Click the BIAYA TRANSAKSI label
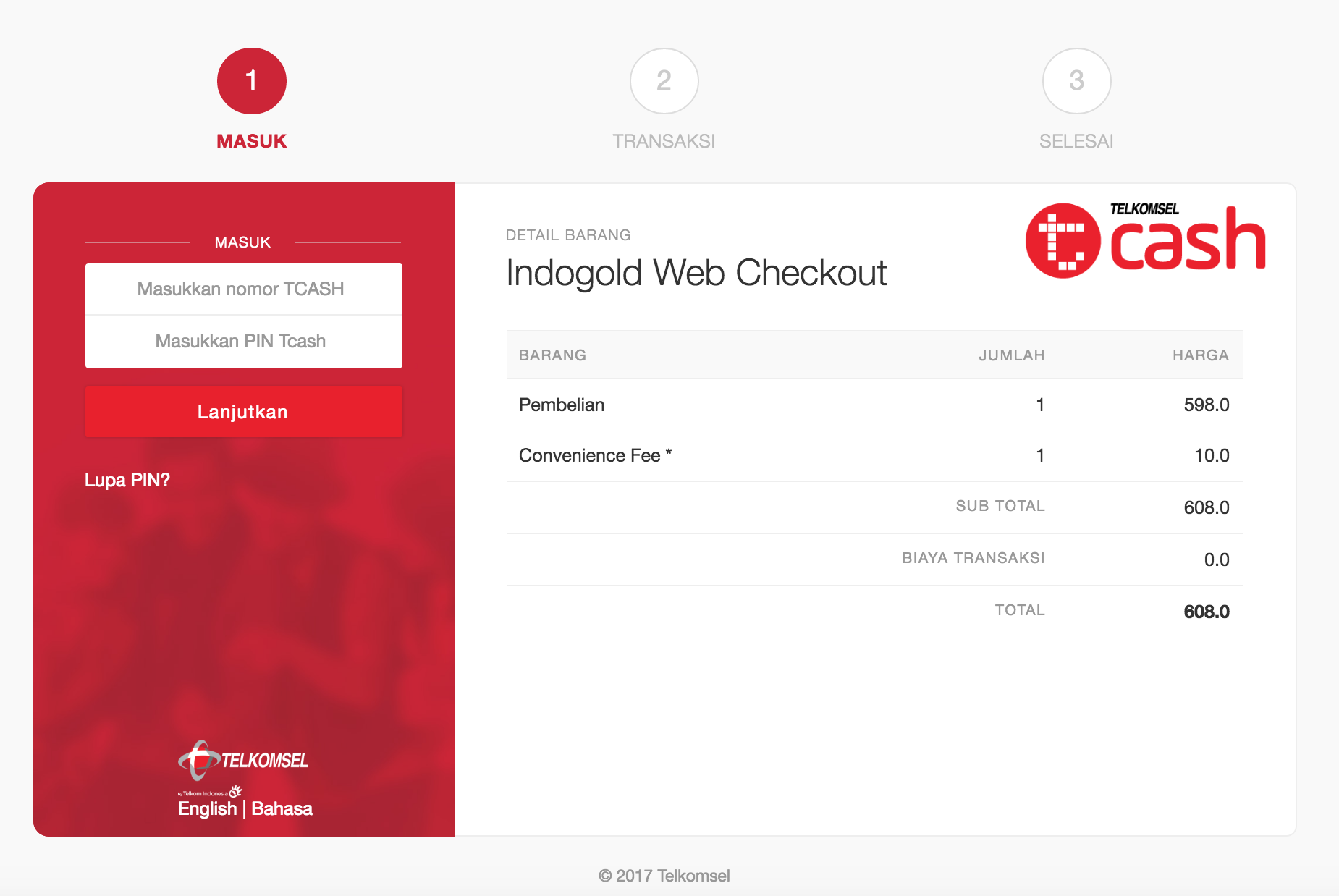The image size is (1339, 896). [x=973, y=558]
